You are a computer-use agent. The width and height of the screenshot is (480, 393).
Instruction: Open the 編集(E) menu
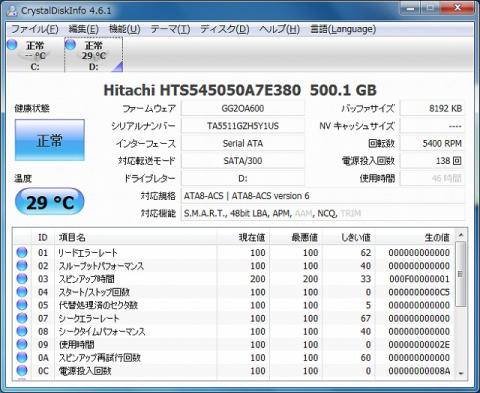coord(83,29)
